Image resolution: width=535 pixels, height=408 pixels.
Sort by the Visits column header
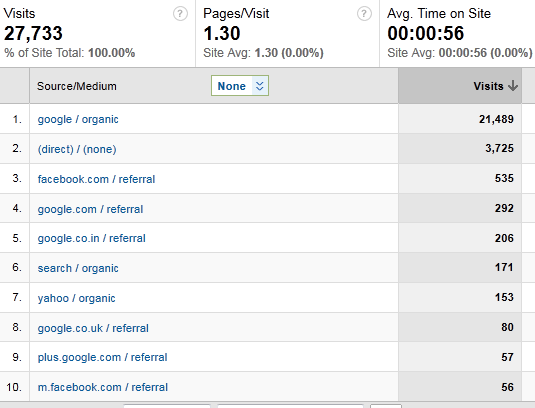click(x=488, y=86)
